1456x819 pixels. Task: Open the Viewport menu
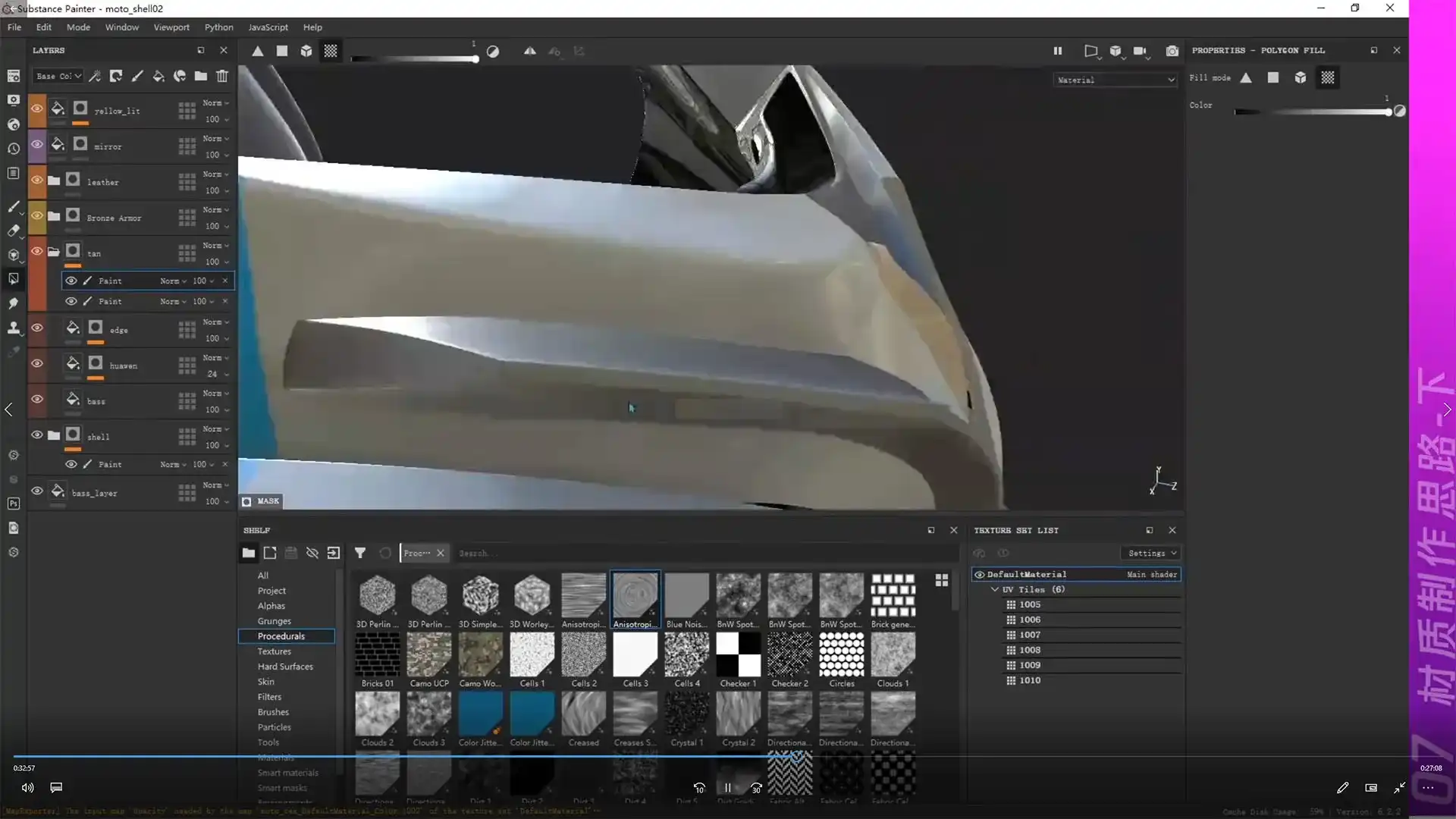tap(171, 27)
